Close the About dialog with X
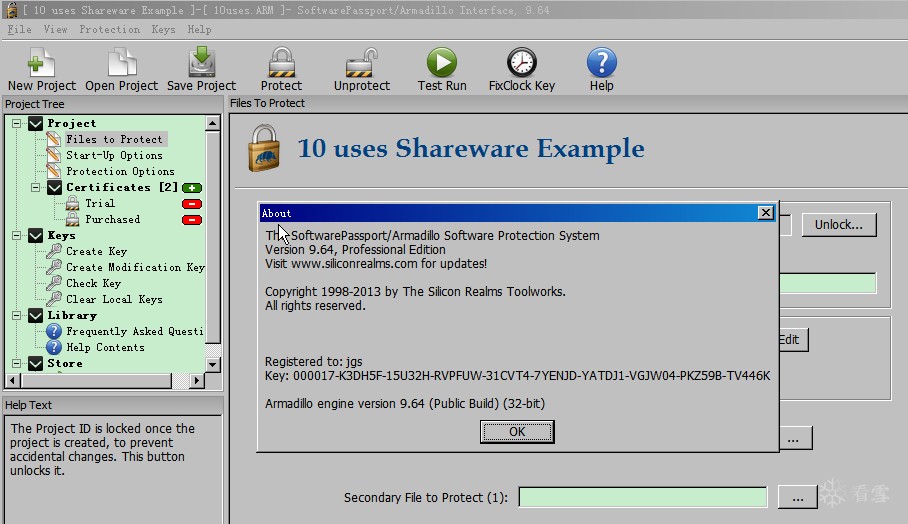 [766, 213]
